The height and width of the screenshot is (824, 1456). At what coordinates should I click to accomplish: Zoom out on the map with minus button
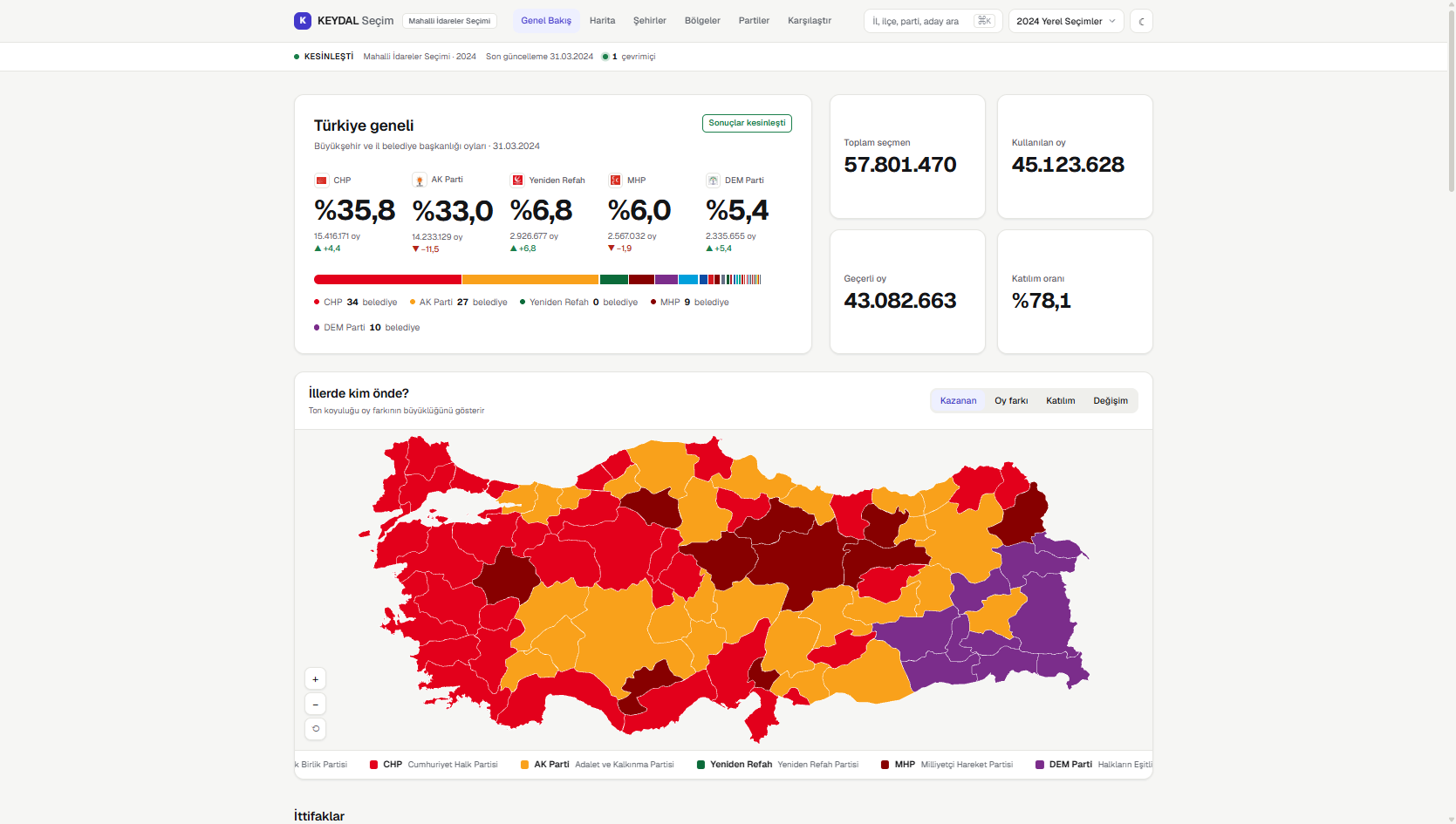click(316, 704)
